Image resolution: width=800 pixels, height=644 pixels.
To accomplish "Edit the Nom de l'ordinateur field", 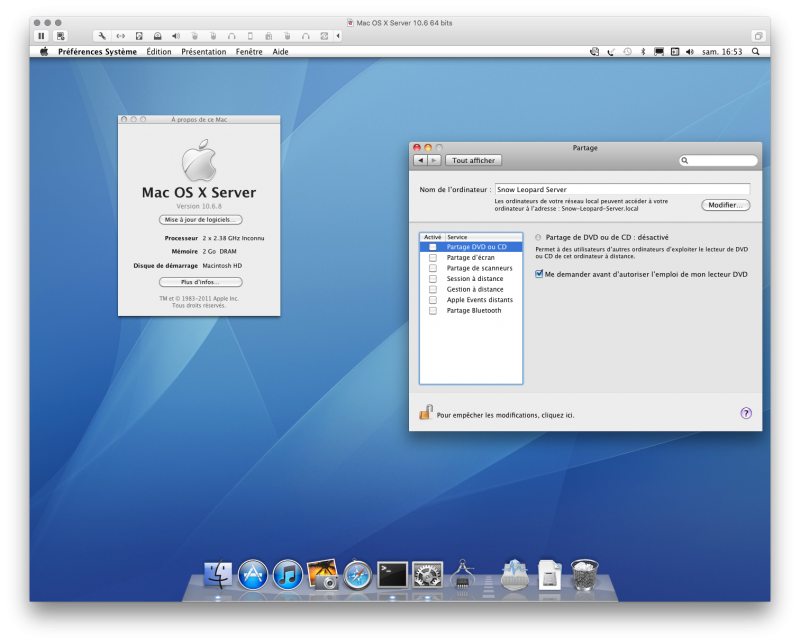I will [x=622, y=189].
